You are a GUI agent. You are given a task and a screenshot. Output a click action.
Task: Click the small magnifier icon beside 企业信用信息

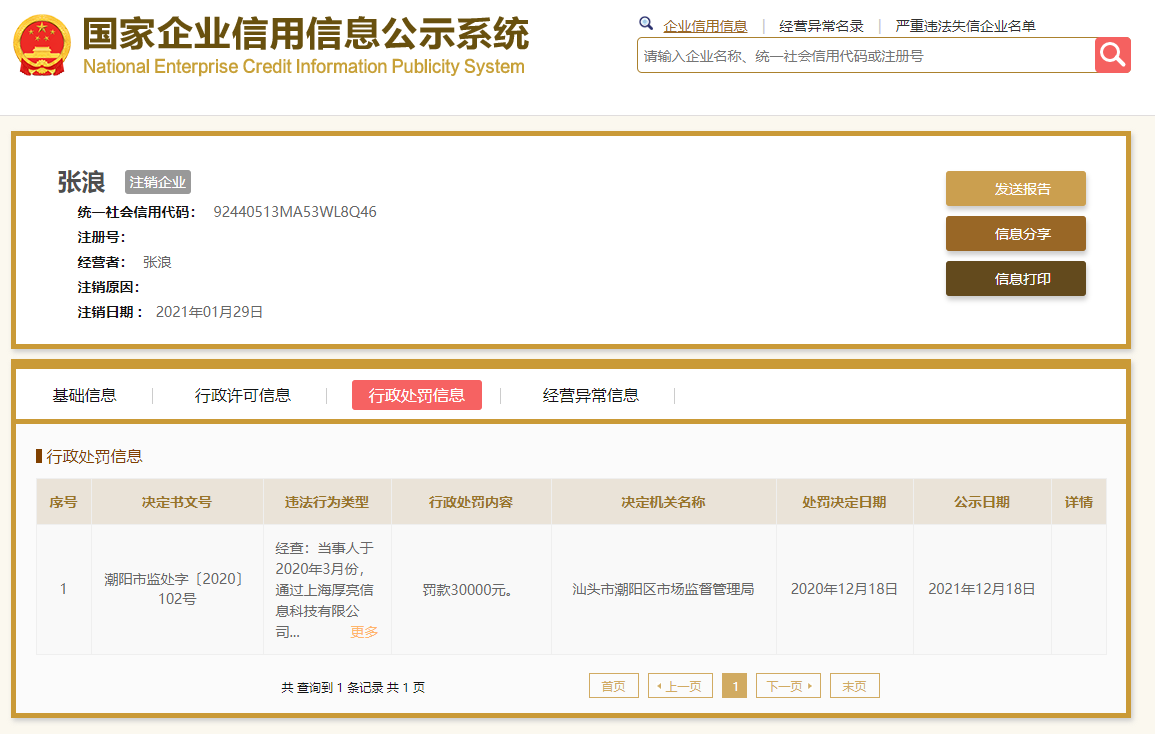pos(646,24)
